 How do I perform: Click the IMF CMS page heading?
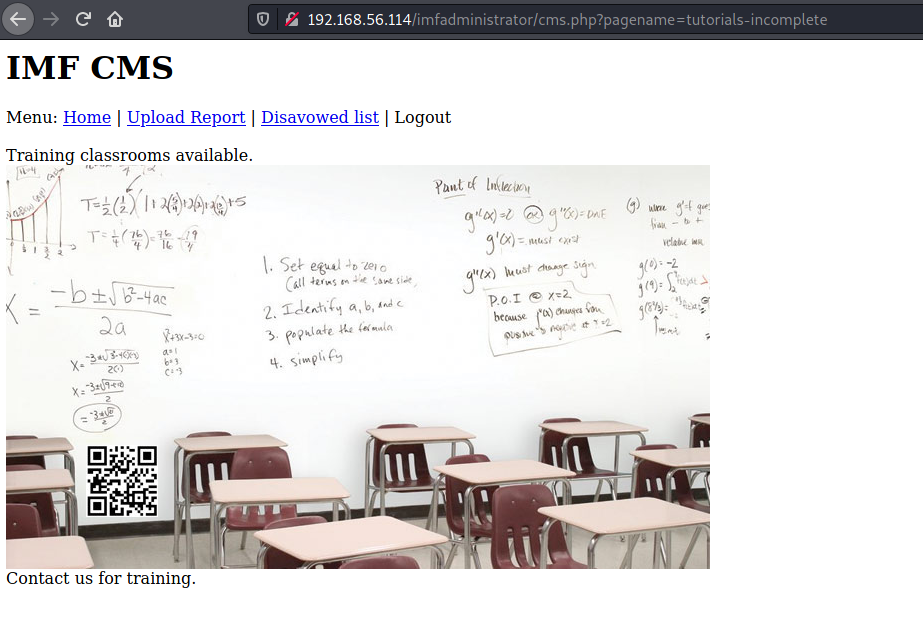click(90, 68)
